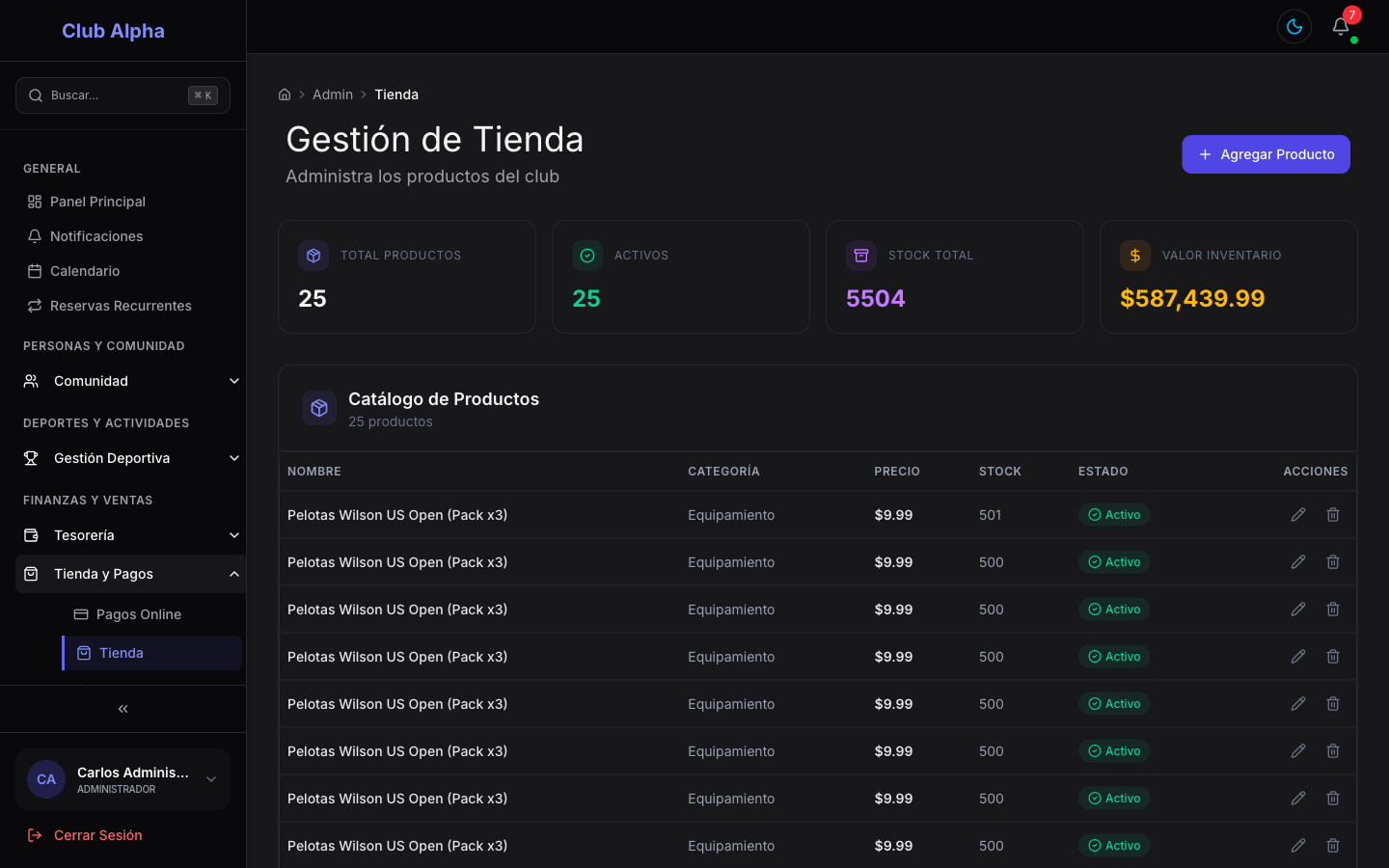Open Reservas Recurrentes in the sidebar
Image resolution: width=1389 pixels, height=868 pixels.
[123, 306]
